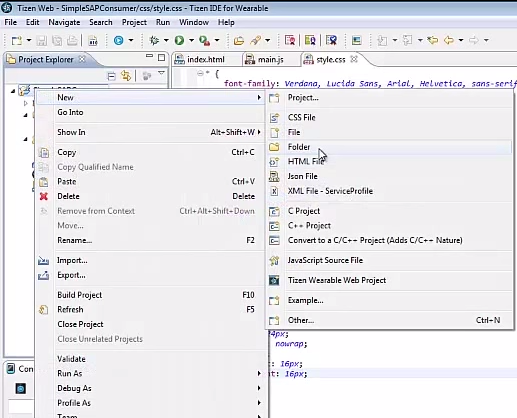Collapse the project root tree node
This screenshot has width=517, height=418.
coord(13,91)
